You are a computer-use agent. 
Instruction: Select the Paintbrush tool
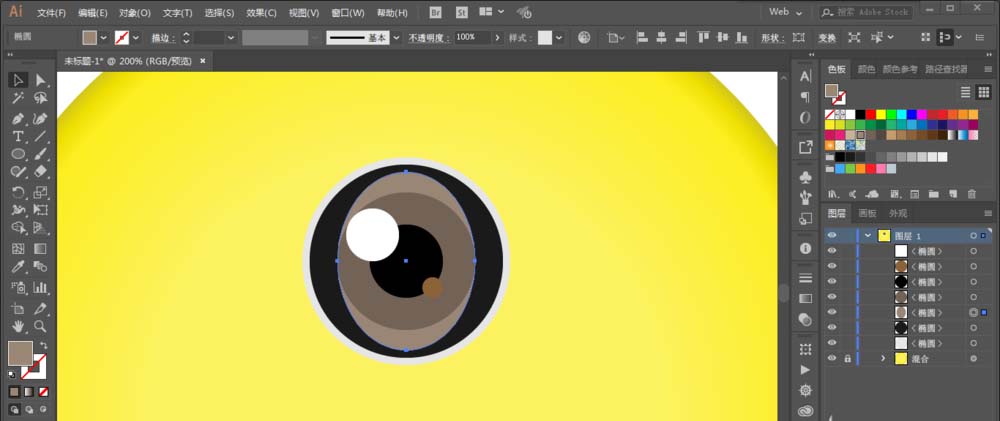tap(41, 154)
